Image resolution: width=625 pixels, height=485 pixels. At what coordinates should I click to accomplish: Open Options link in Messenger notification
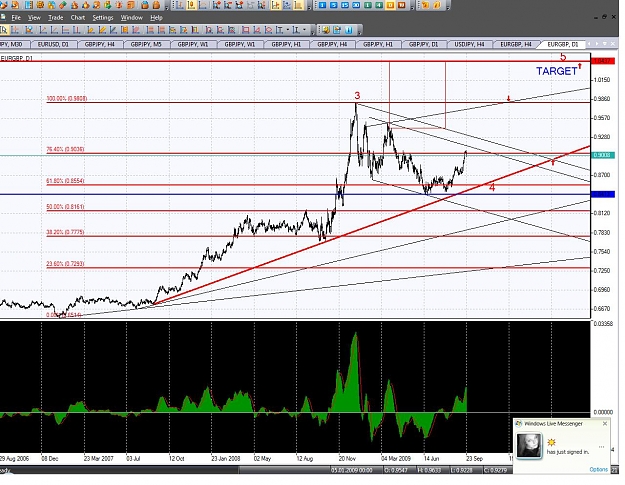click(x=598, y=469)
